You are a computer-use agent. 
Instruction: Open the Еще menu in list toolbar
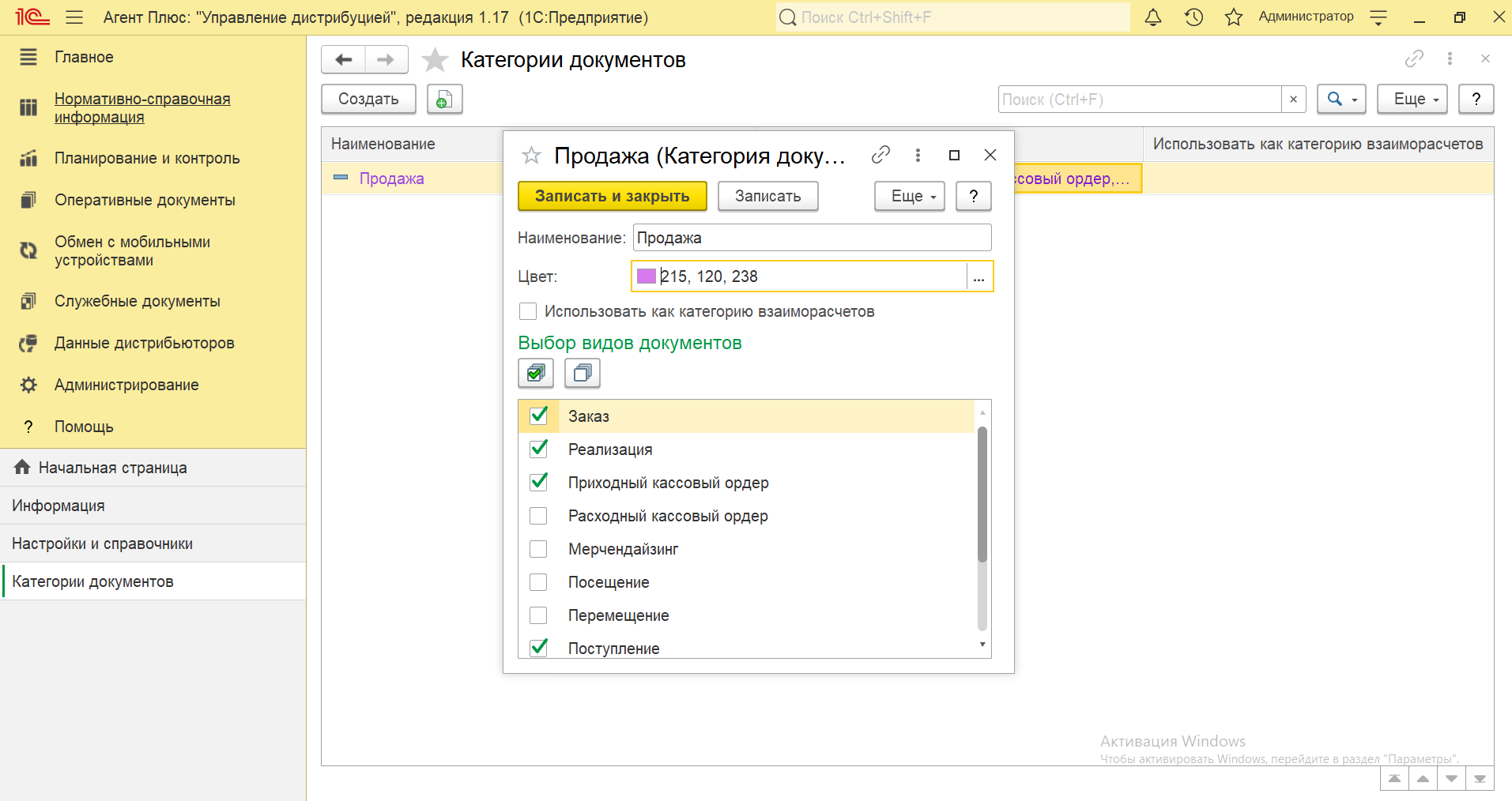click(x=1412, y=100)
